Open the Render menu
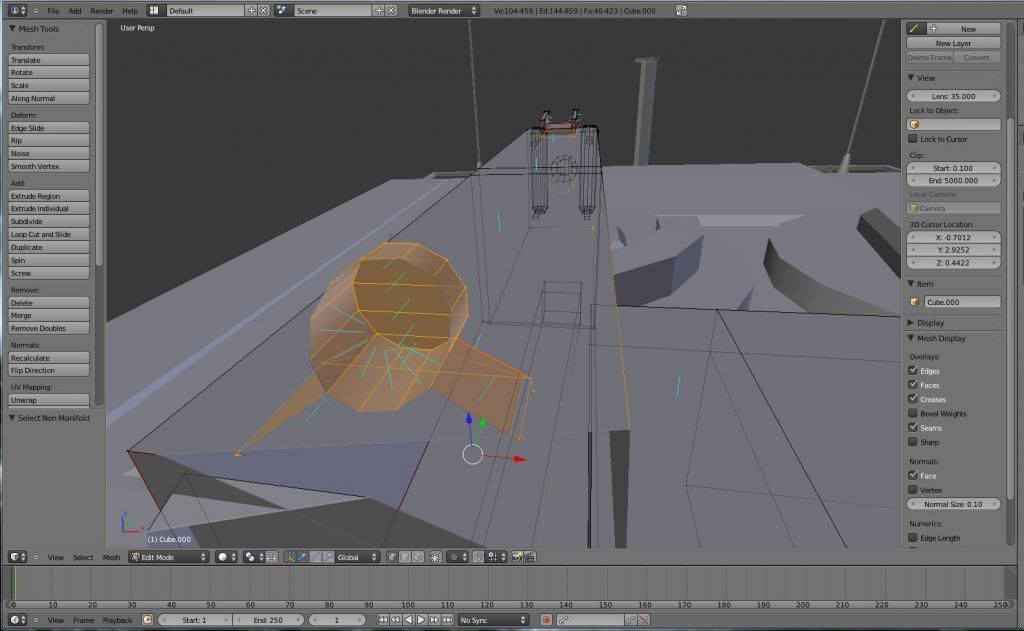Image resolution: width=1024 pixels, height=631 pixels. [102, 10]
